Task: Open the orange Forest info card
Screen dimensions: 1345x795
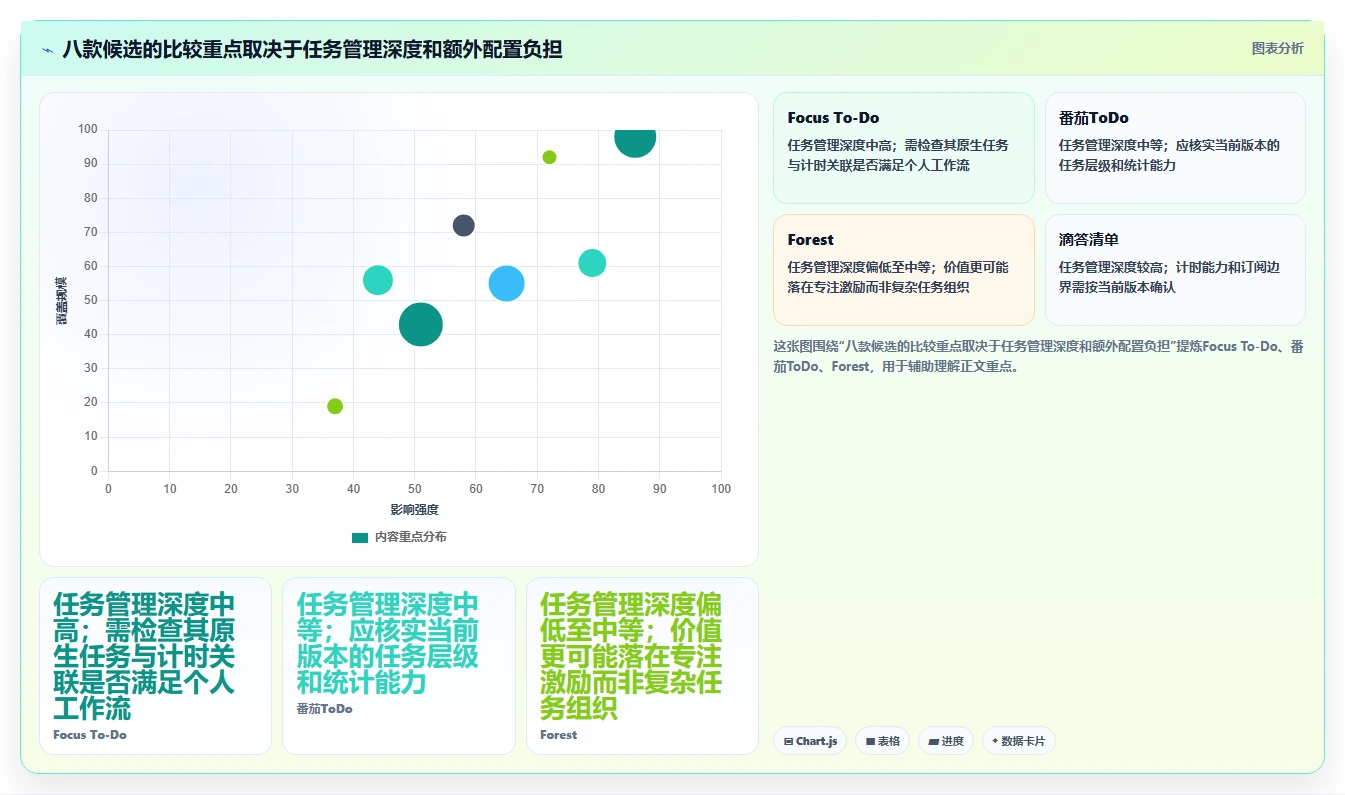Action: [903, 270]
